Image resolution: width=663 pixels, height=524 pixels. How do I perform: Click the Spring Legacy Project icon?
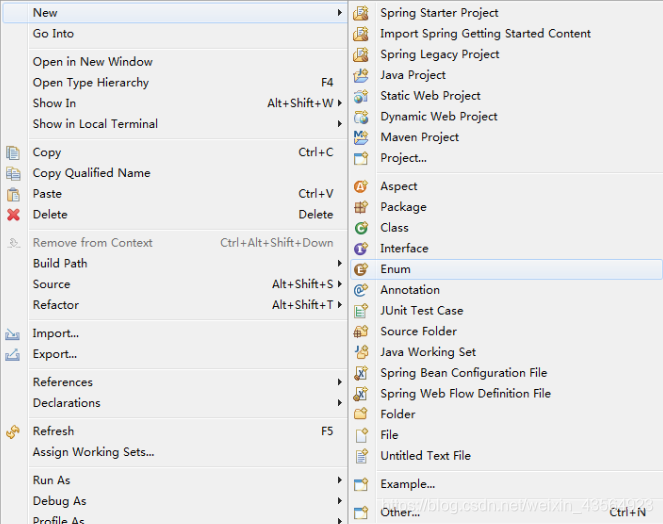click(361, 55)
